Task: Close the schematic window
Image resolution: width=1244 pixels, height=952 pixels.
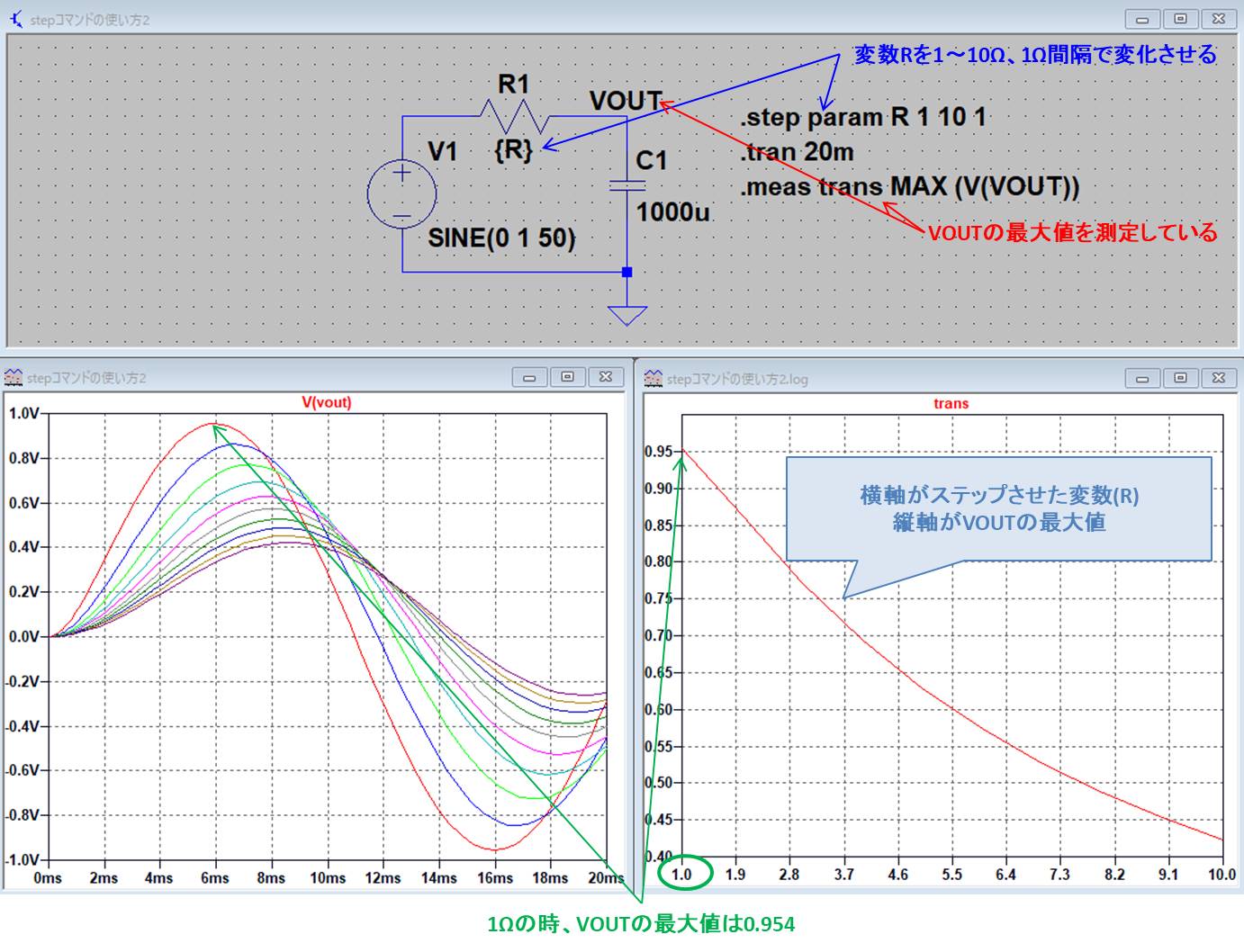Action: [1219, 19]
